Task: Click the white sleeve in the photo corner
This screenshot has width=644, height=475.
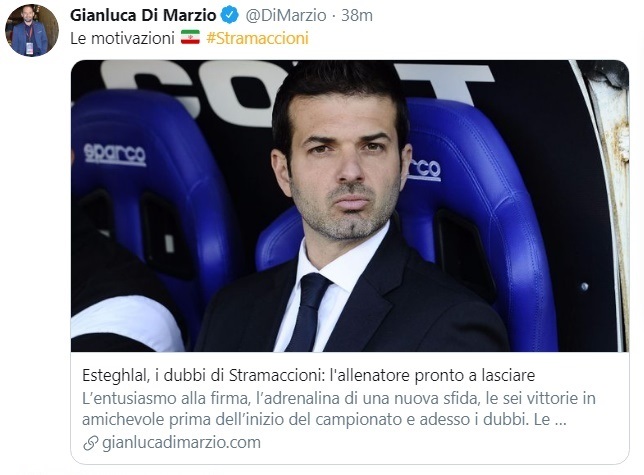Action: tap(126, 322)
